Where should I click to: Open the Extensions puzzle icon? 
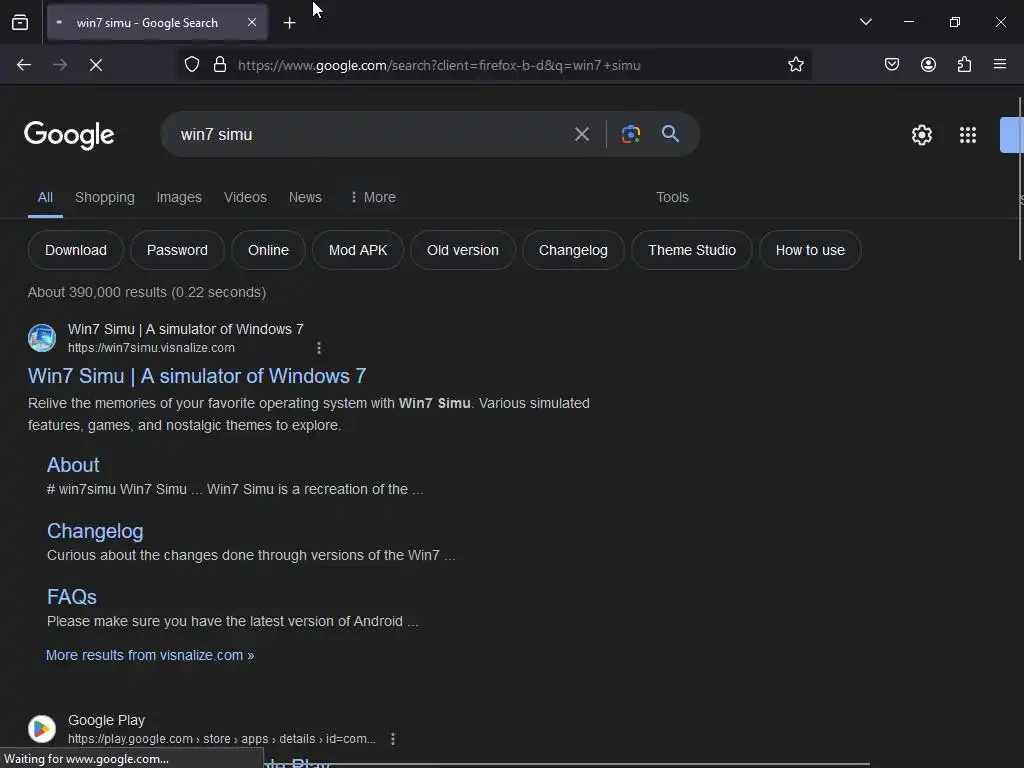point(965,64)
